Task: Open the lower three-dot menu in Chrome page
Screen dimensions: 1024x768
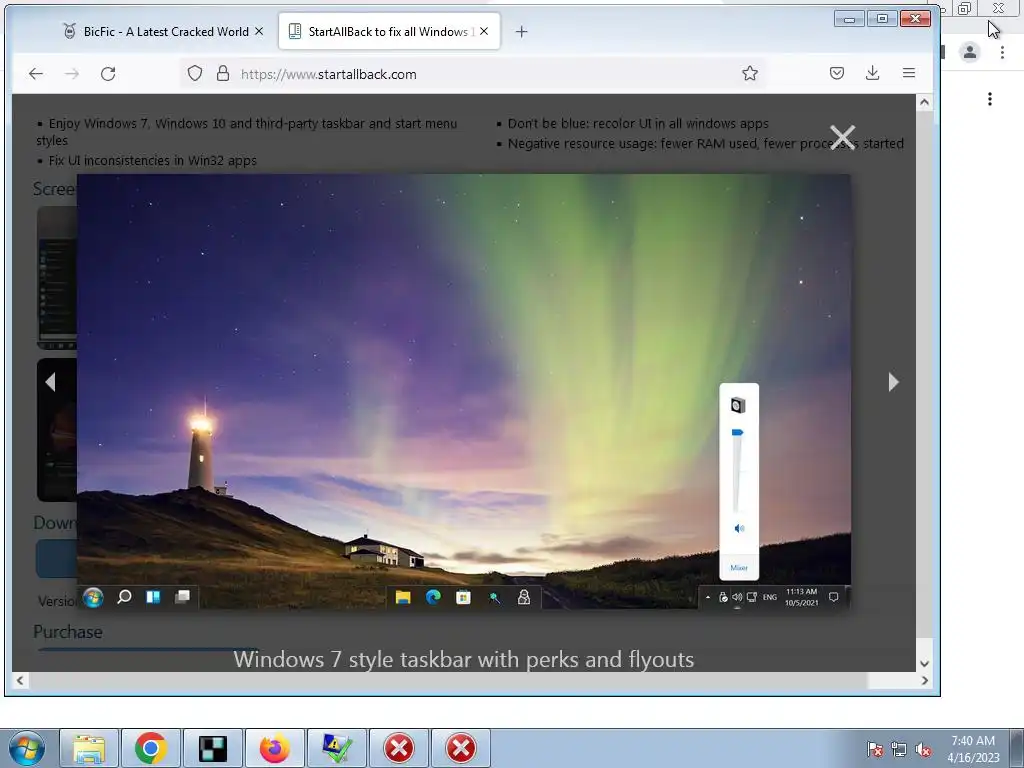Action: [x=990, y=99]
